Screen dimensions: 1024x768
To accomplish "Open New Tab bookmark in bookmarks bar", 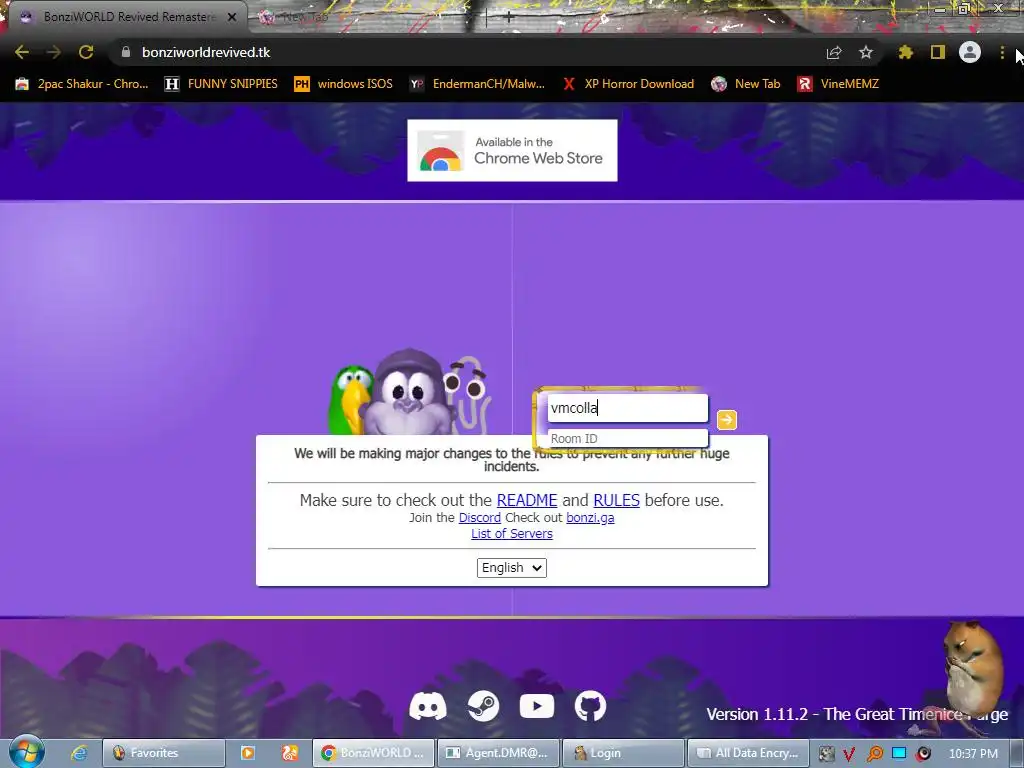I will (746, 84).
